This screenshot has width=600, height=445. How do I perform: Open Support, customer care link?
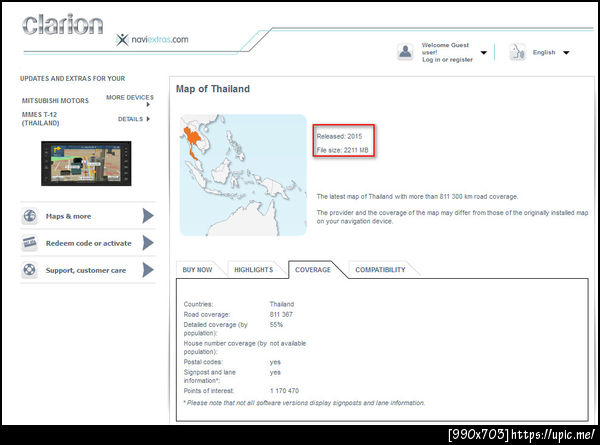[86, 270]
